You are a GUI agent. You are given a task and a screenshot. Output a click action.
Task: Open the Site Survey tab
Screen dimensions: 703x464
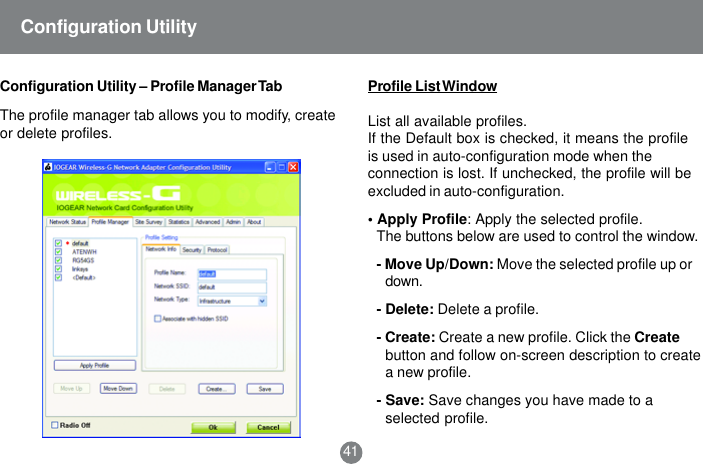[149, 222]
